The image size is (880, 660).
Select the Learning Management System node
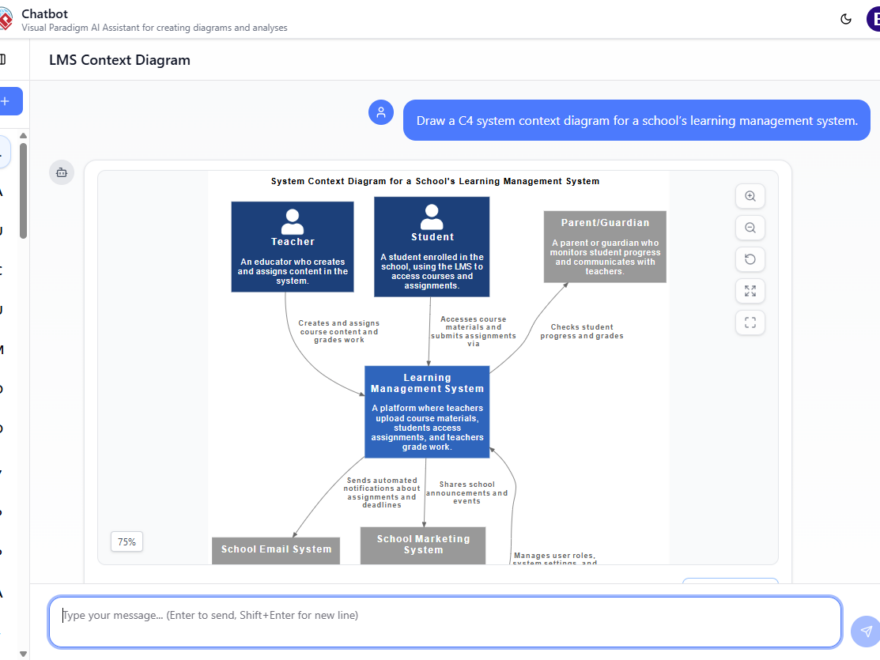pos(426,410)
